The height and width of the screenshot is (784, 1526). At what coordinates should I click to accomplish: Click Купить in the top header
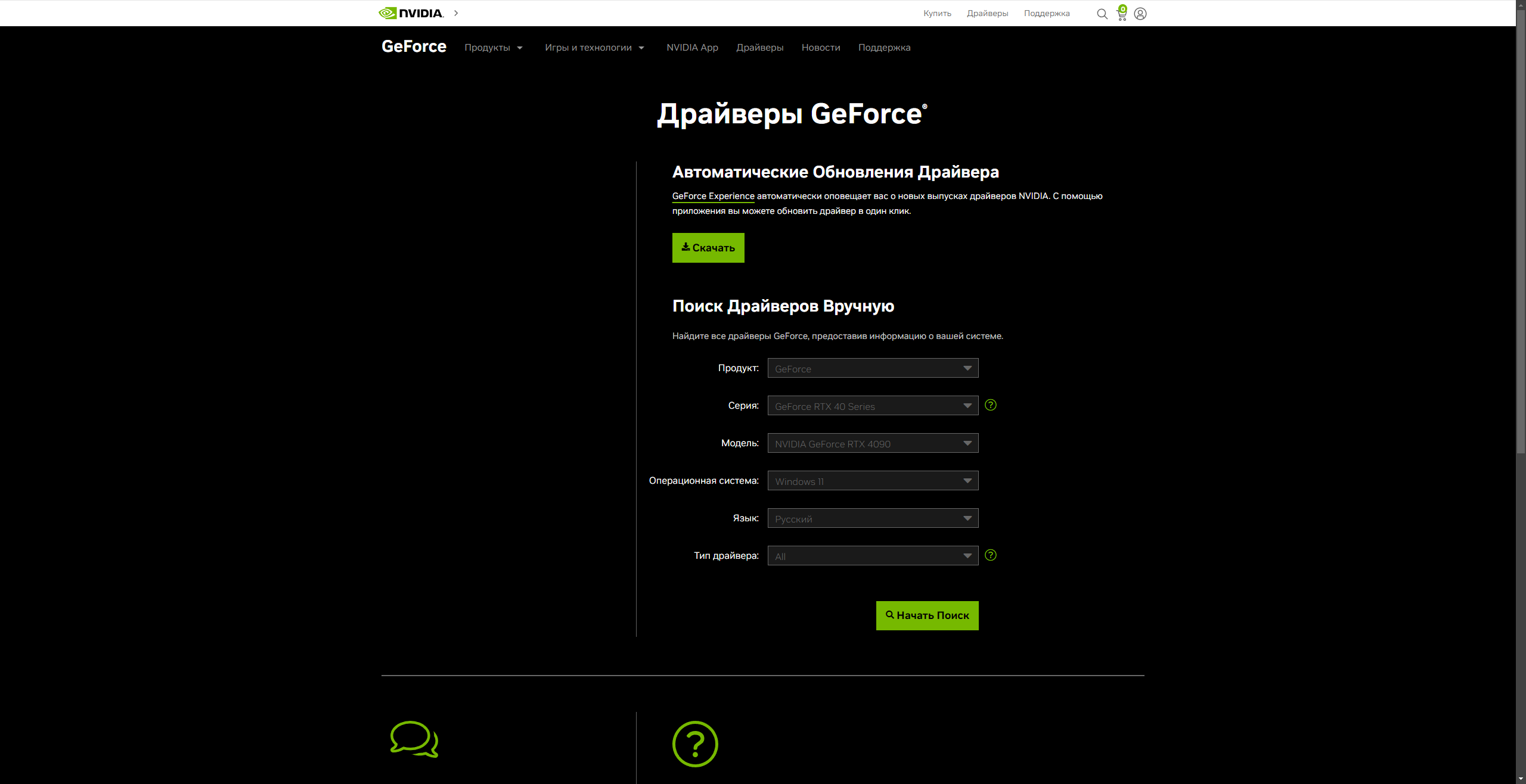click(937, 13)
